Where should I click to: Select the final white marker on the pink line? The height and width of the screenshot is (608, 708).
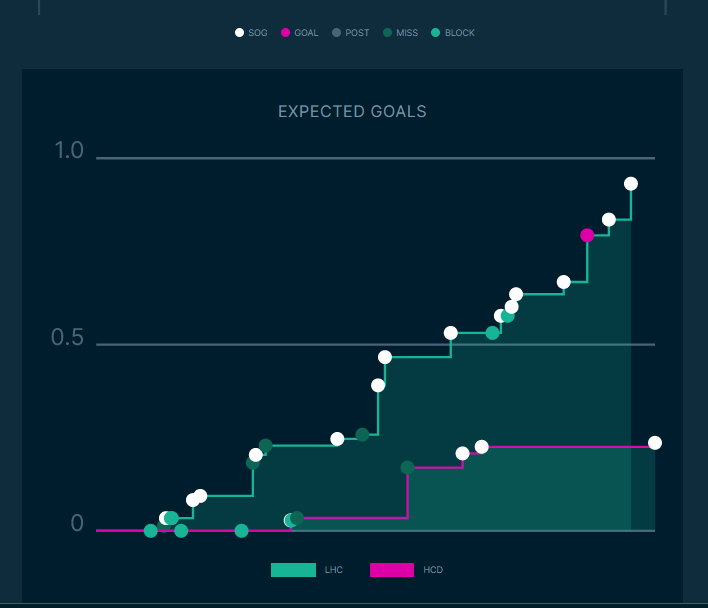click(655, 443)
